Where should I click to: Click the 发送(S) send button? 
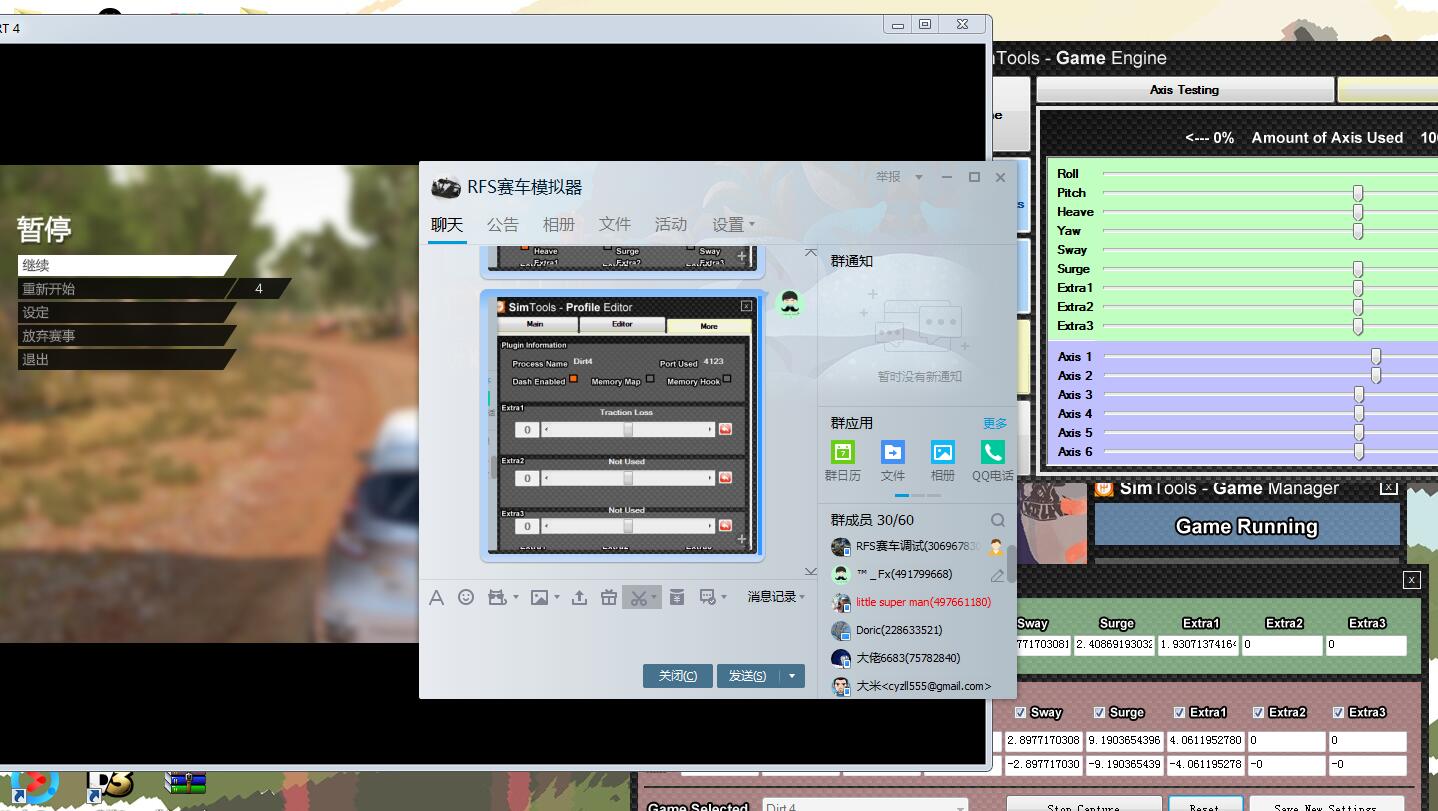click(748, 676)
